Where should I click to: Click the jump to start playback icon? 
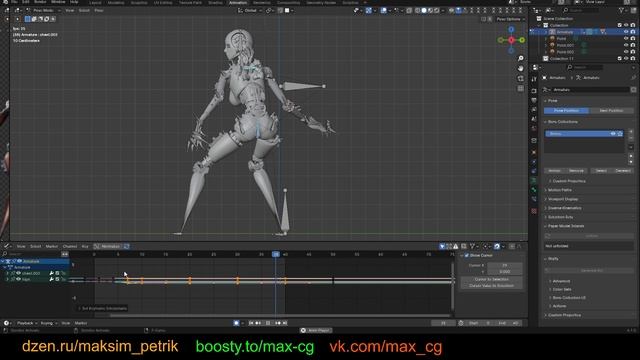pos(251,323)
